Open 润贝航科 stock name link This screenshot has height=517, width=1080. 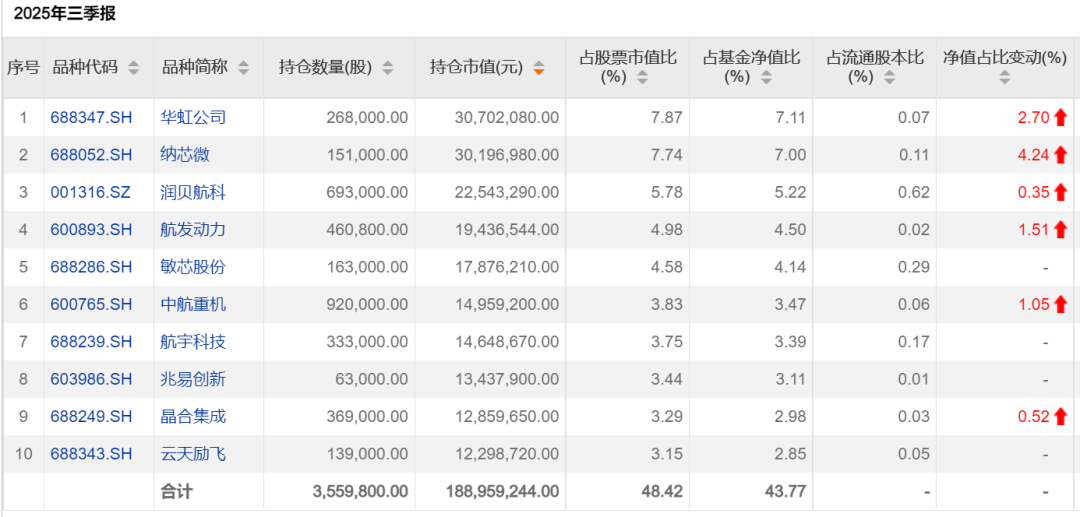[x=194, y=193]
